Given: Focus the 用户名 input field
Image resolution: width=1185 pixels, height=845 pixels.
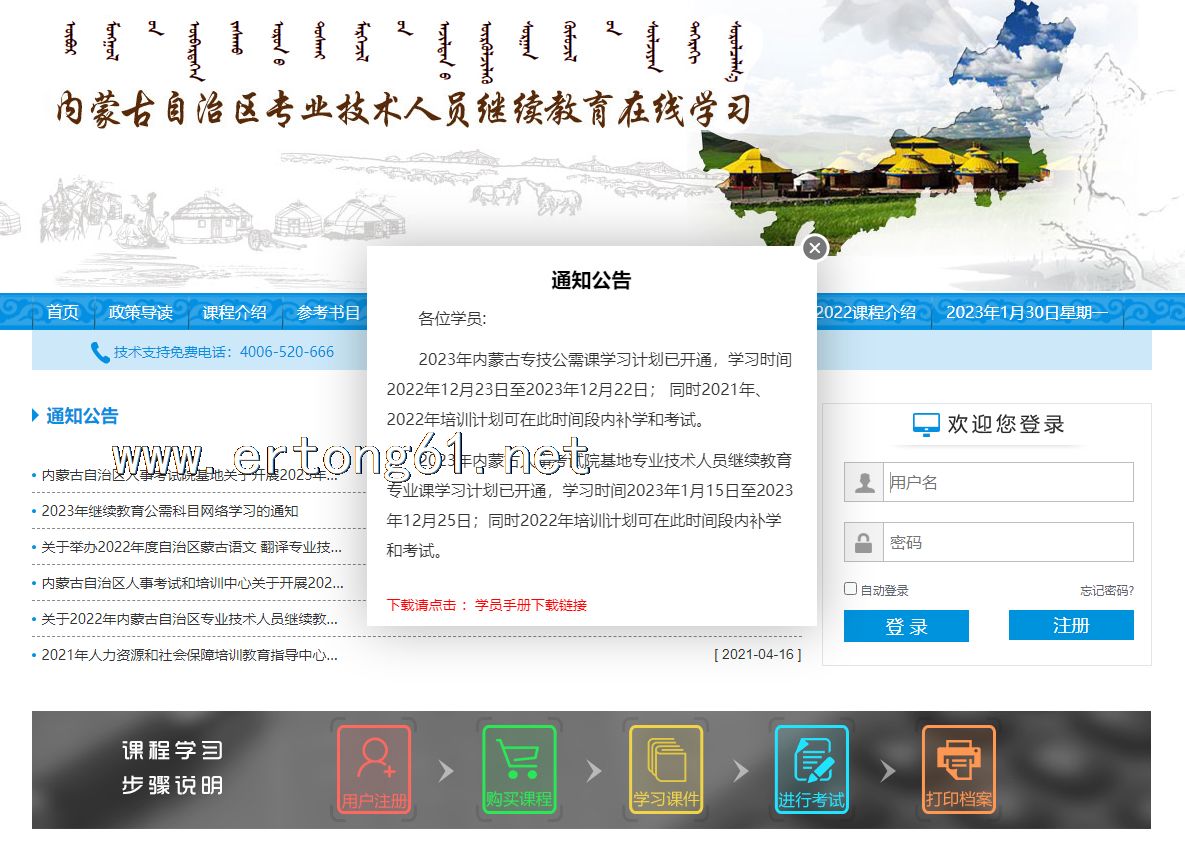Looking at the screenshot, I should (x=1008, y=483).
